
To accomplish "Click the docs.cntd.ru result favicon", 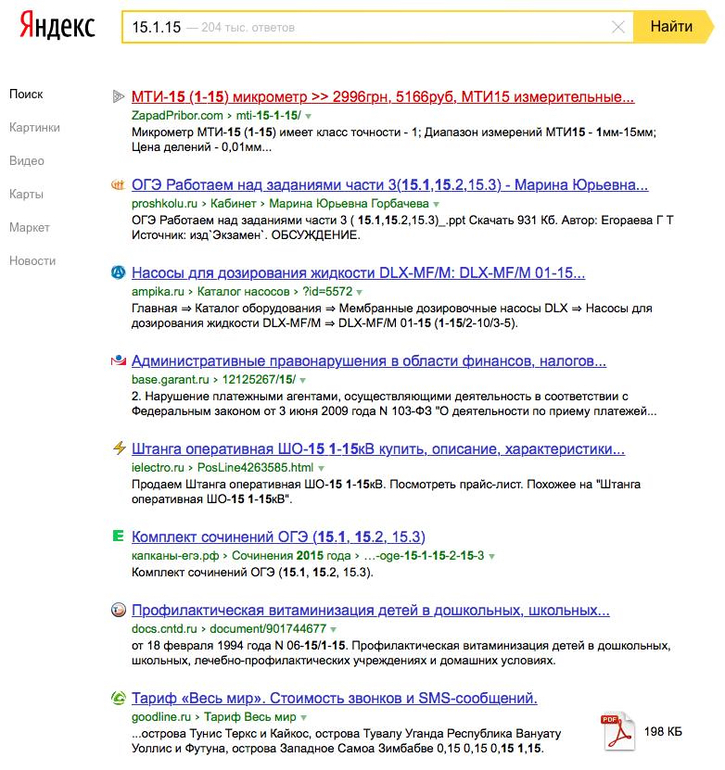I will (x=118, y=610).
